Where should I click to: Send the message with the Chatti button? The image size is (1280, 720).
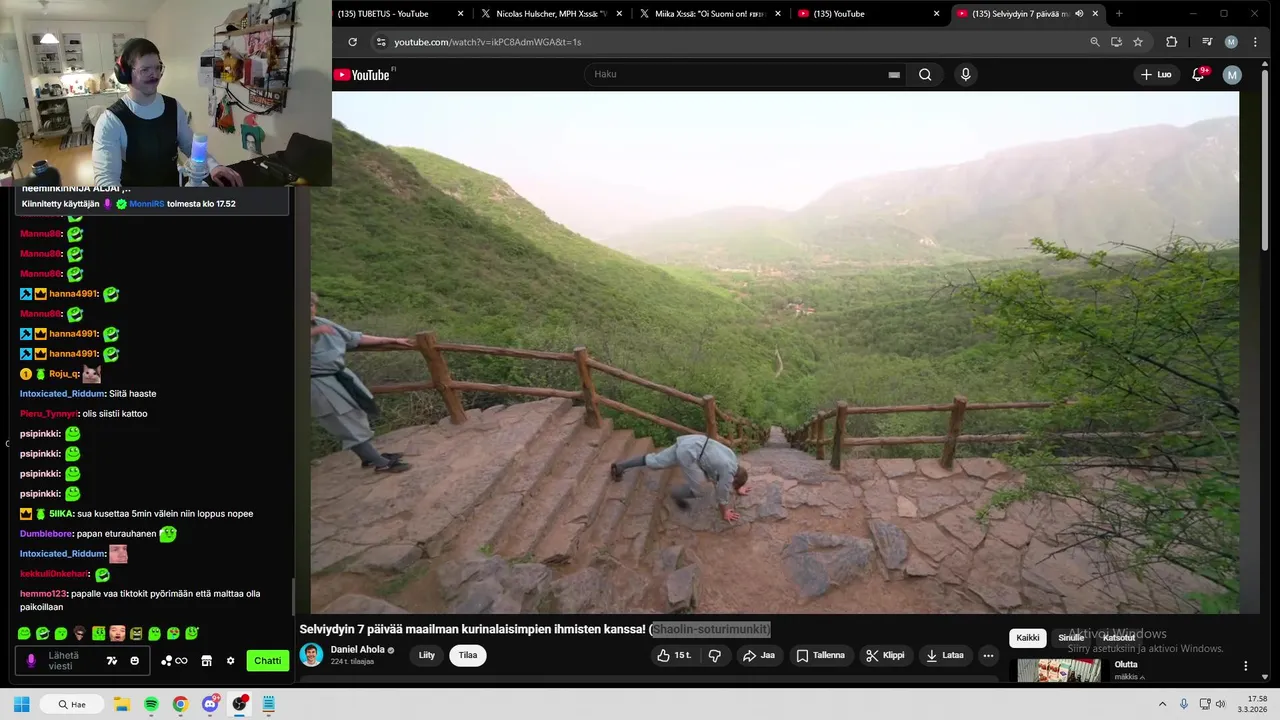click(x=267, y=661)
